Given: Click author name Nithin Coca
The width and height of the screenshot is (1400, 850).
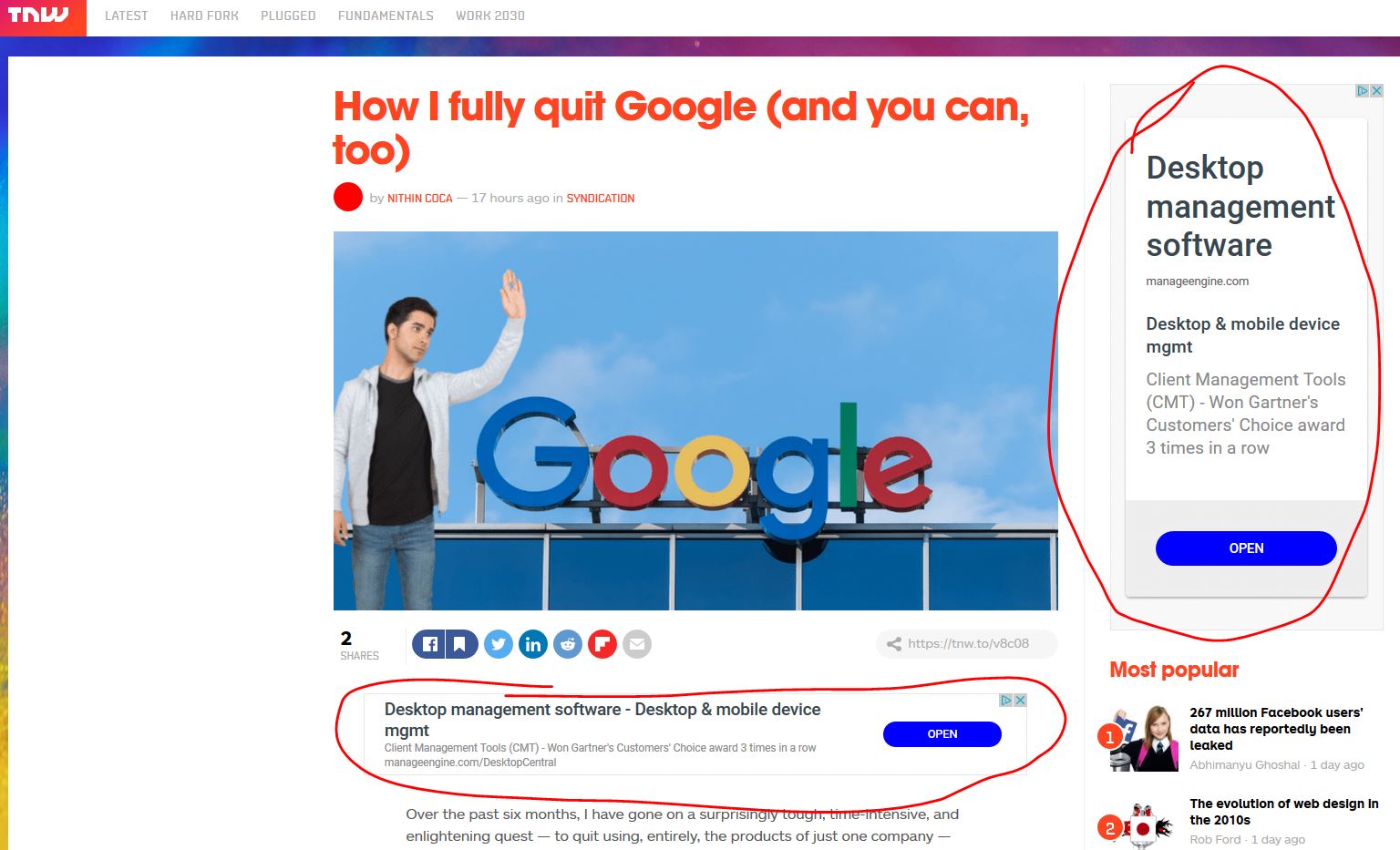Looking at the screenshot, I should click(420, 198).
